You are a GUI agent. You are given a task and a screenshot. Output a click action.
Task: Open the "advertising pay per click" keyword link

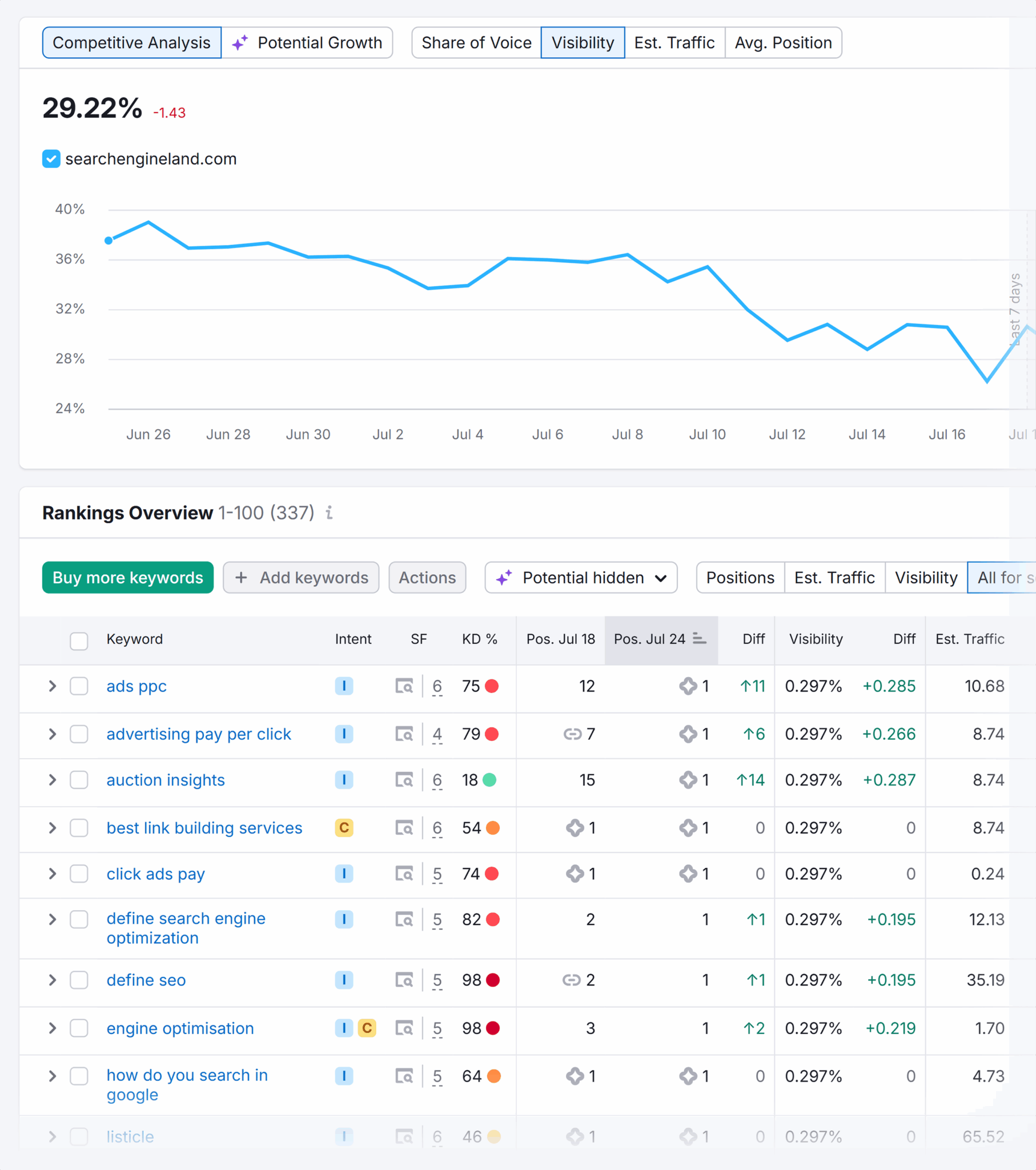(x=199, y=734)
